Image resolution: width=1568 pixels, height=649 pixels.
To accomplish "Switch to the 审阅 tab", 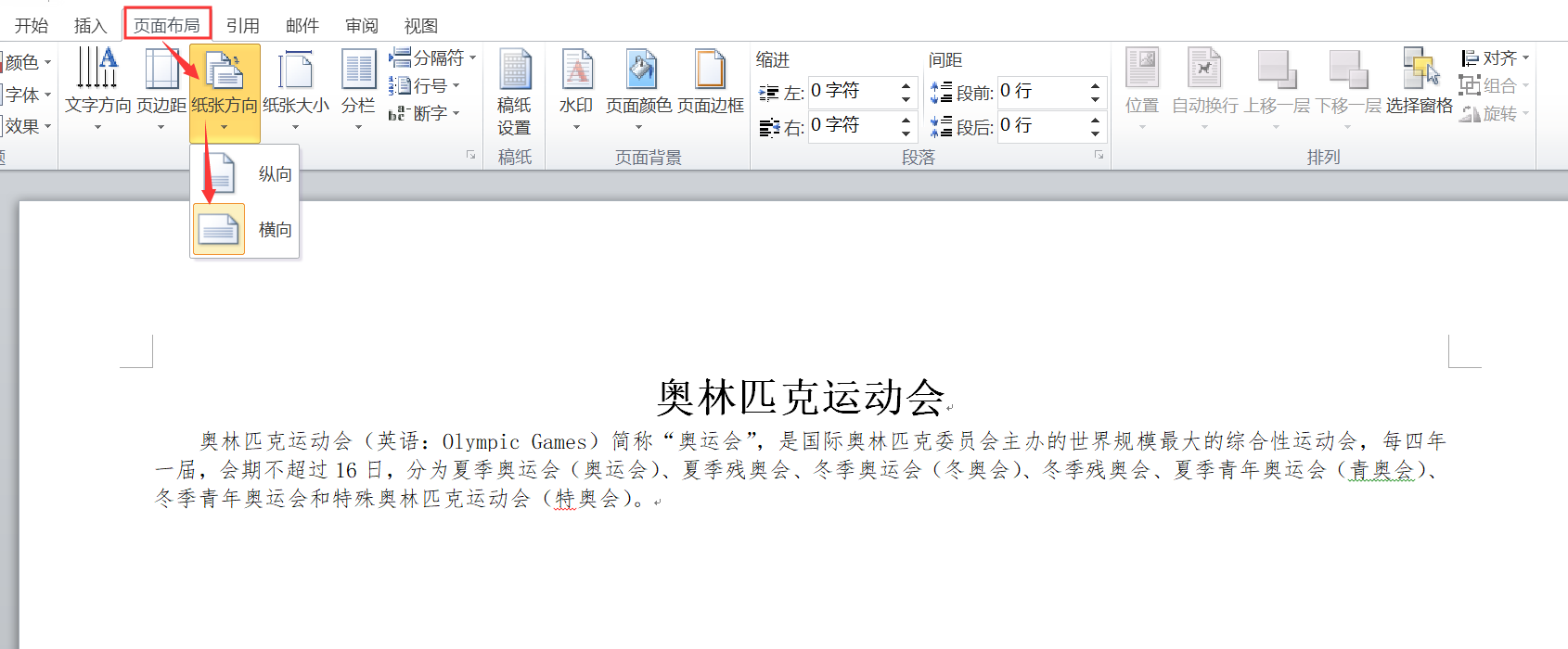I will pyautogui.click(x=362, y=25).
